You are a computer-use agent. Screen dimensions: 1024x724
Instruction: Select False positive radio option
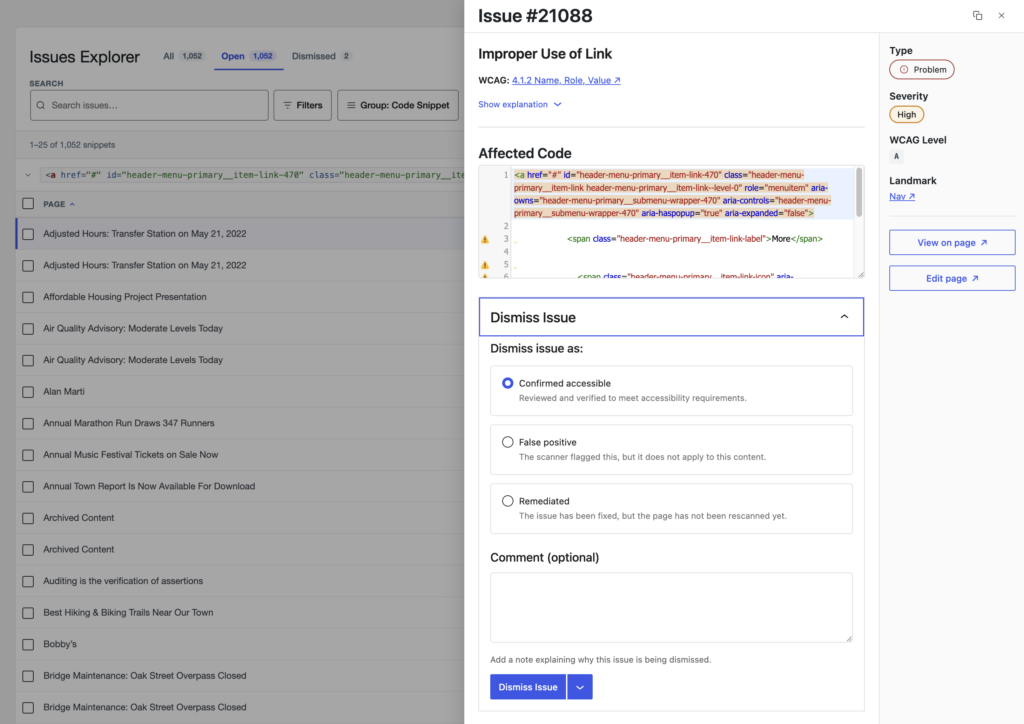pyautogui.click(x=507, y=442)
